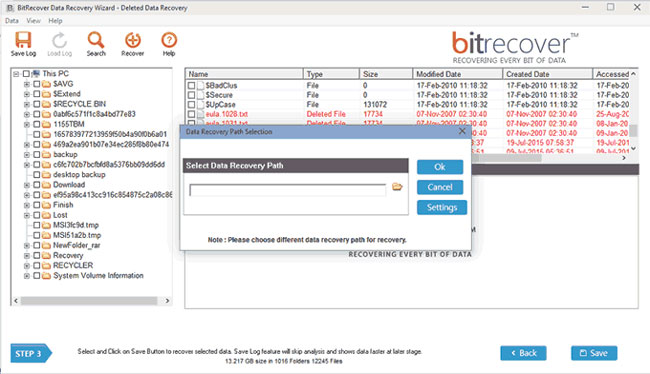Collapse the This PC root node
Screen dimensions: 650x374
(16, 74)
